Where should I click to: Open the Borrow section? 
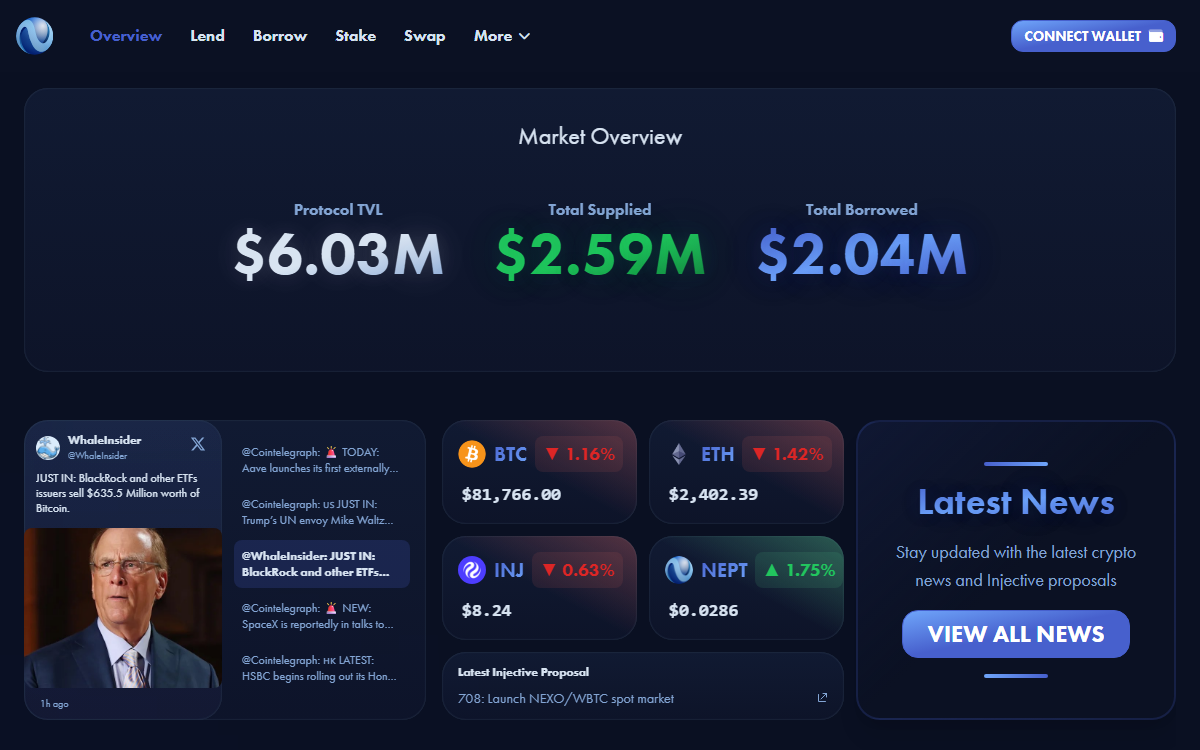click(x=280, y=36)
